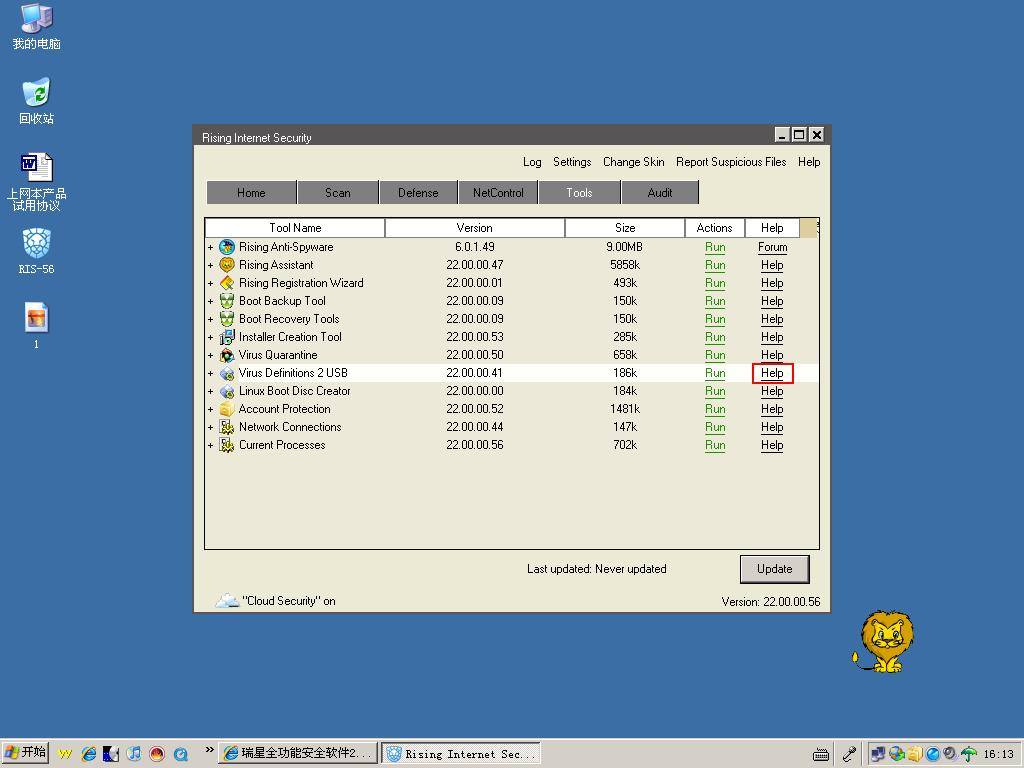Expand the Rising Registration Wizard row
The image size is (1024, 768).
210,283
